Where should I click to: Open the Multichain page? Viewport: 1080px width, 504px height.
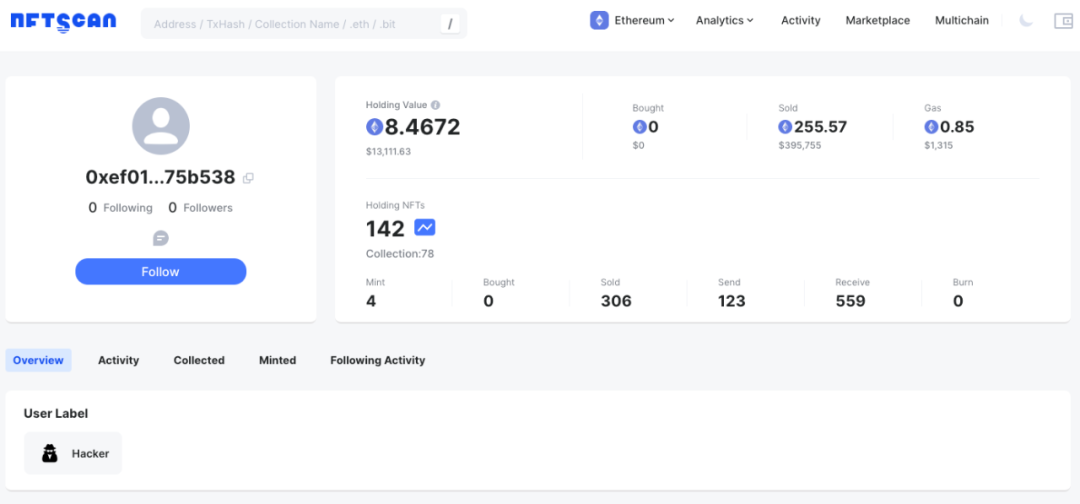coord(962,21)
